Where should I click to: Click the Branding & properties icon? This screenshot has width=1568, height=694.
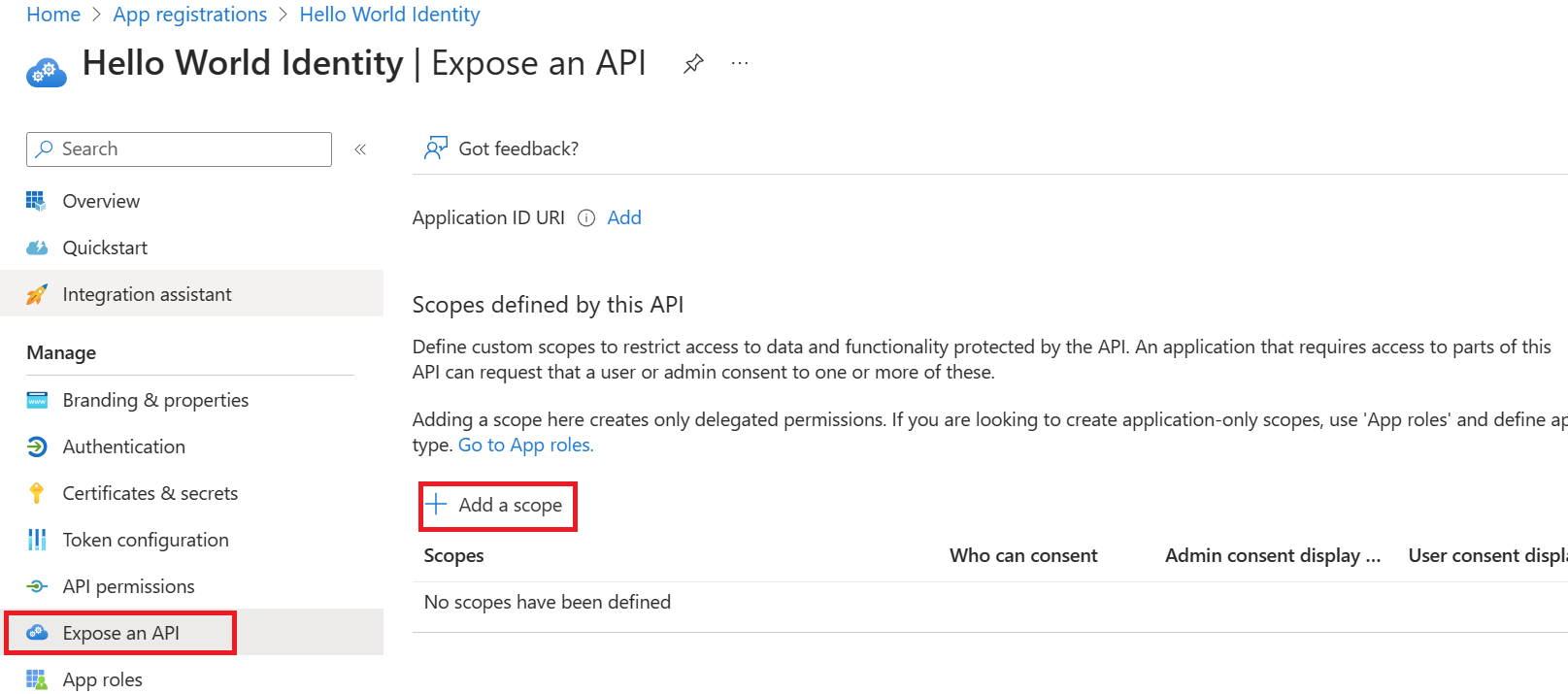click(x=37, y=400)
